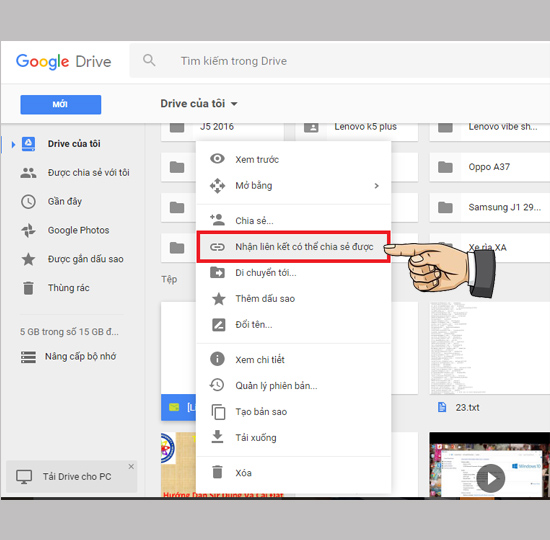Click the monitor icon in 'Tải Drive cho PC'

pyautogui.click(x=24, y=477)
